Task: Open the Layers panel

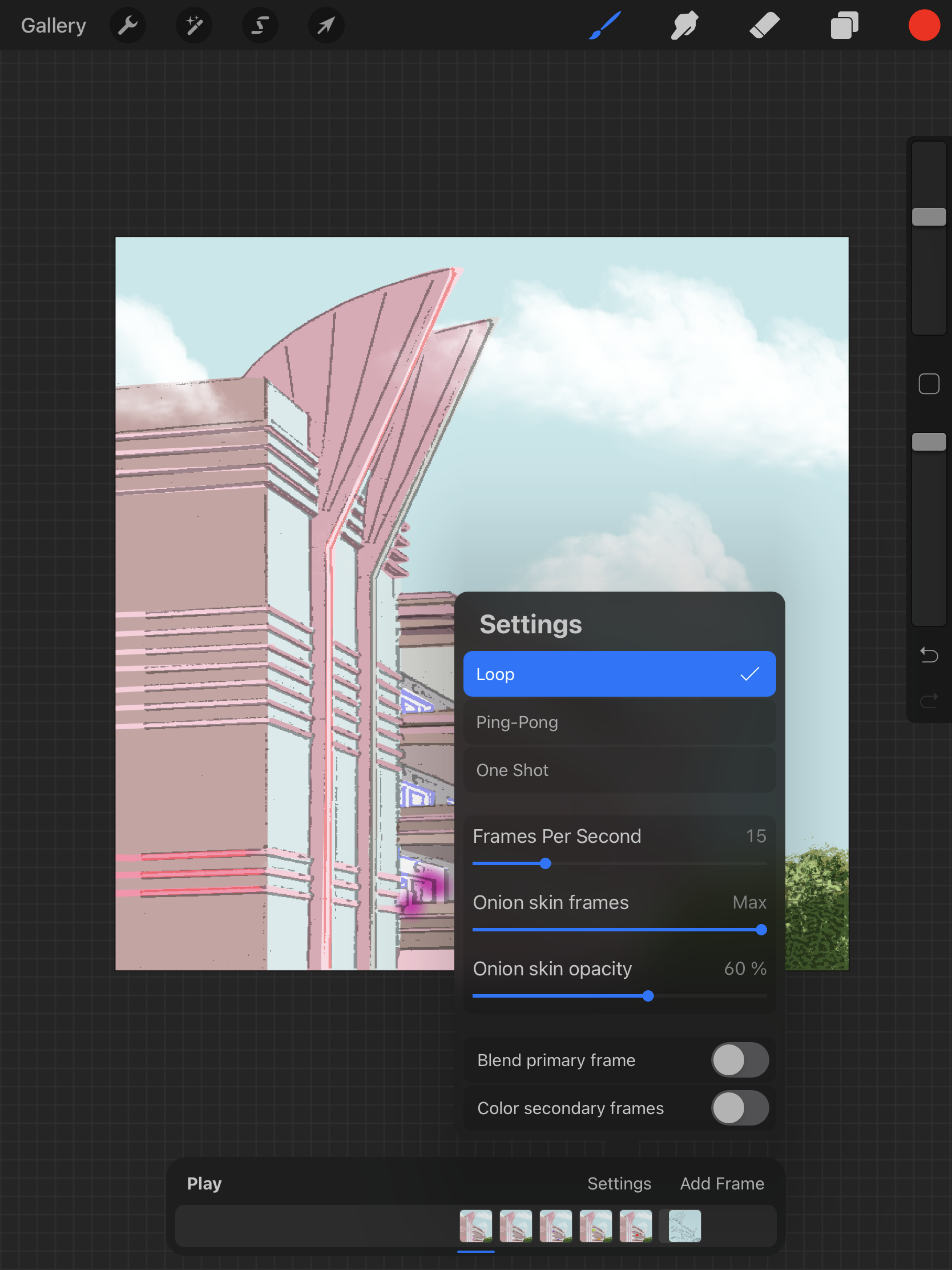Action: coord(844,25)
